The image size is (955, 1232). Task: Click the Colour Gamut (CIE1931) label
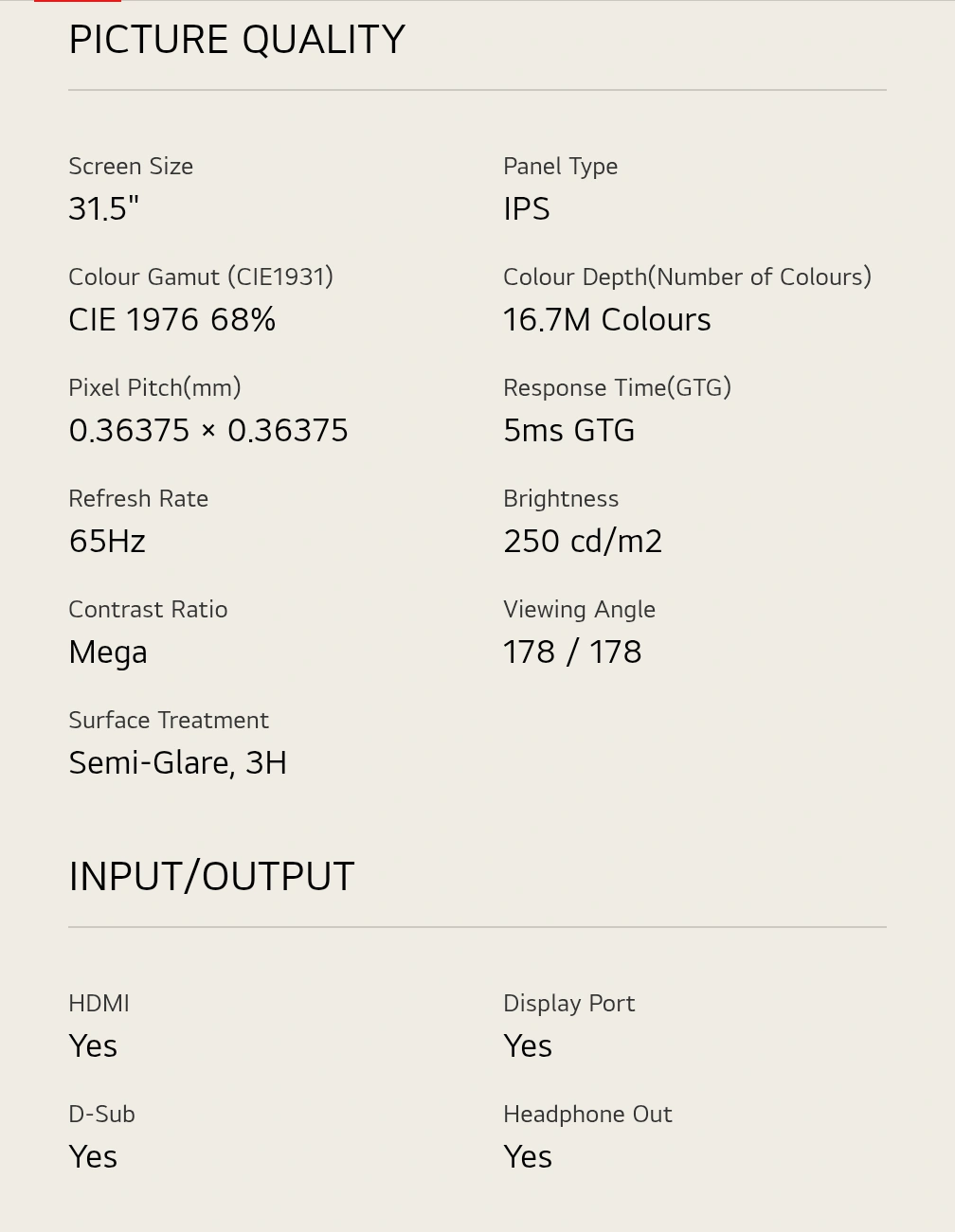point(201,277)
